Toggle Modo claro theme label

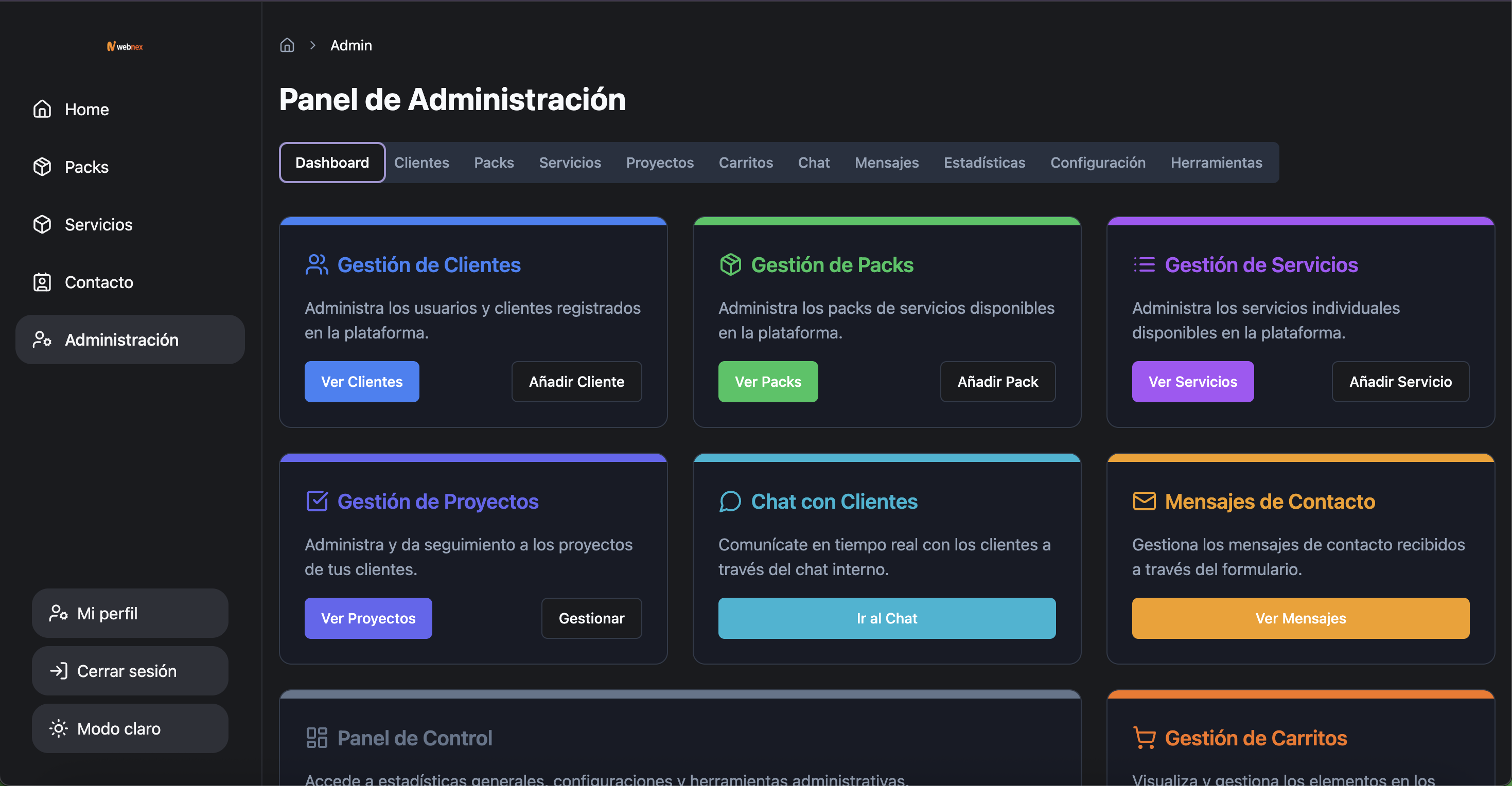coord(119,728)
